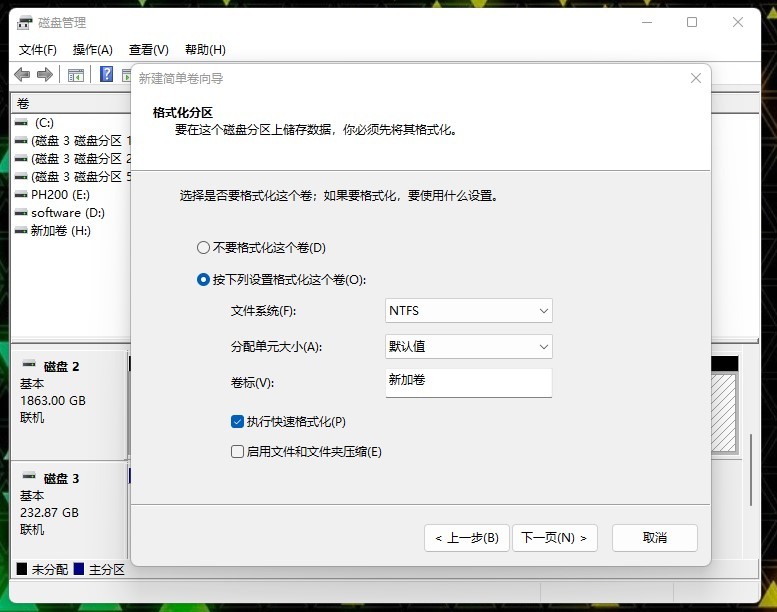The width and height of the screenshot is (777, 612).
Task: Click the black 未分配 legend swatch
Action: (x=22, y=569)
